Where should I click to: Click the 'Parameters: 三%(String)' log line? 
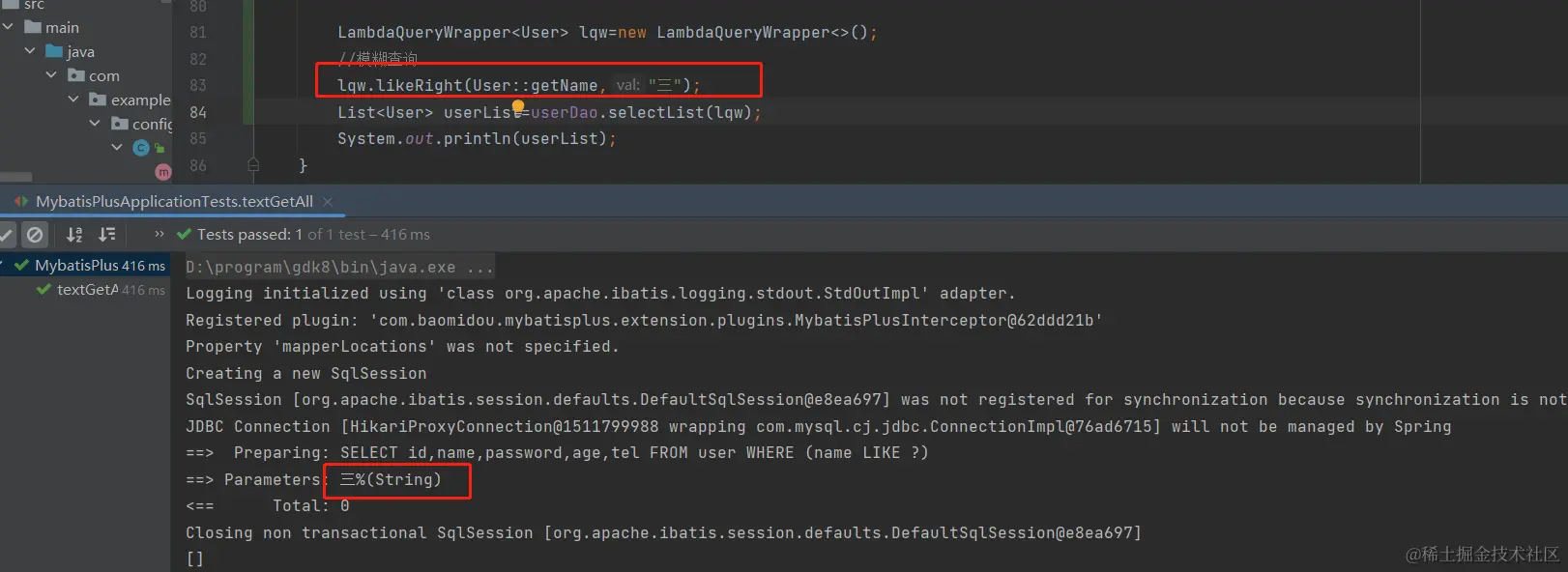pos(313,479)
